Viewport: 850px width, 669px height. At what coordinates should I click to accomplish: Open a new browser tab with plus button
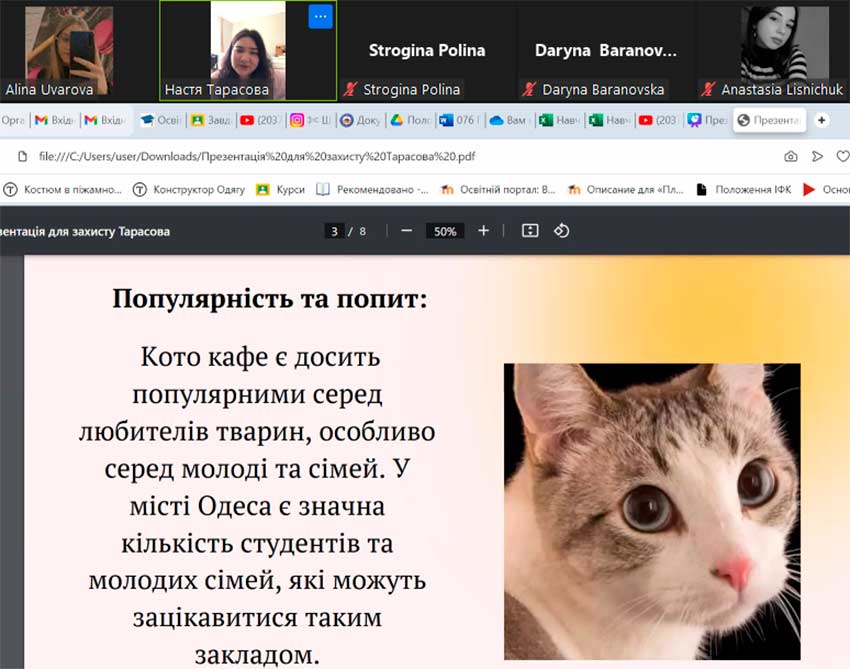pyautogui.click(x=822, y=120)
